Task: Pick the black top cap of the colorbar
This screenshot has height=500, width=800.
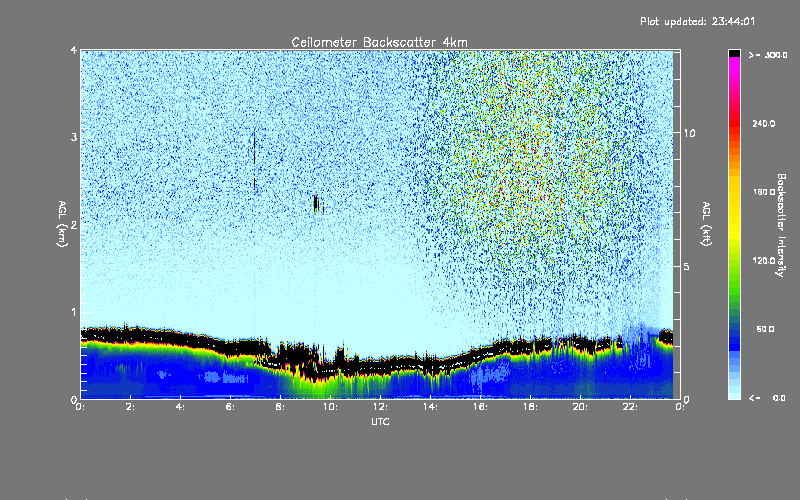Action: point(734,53)
